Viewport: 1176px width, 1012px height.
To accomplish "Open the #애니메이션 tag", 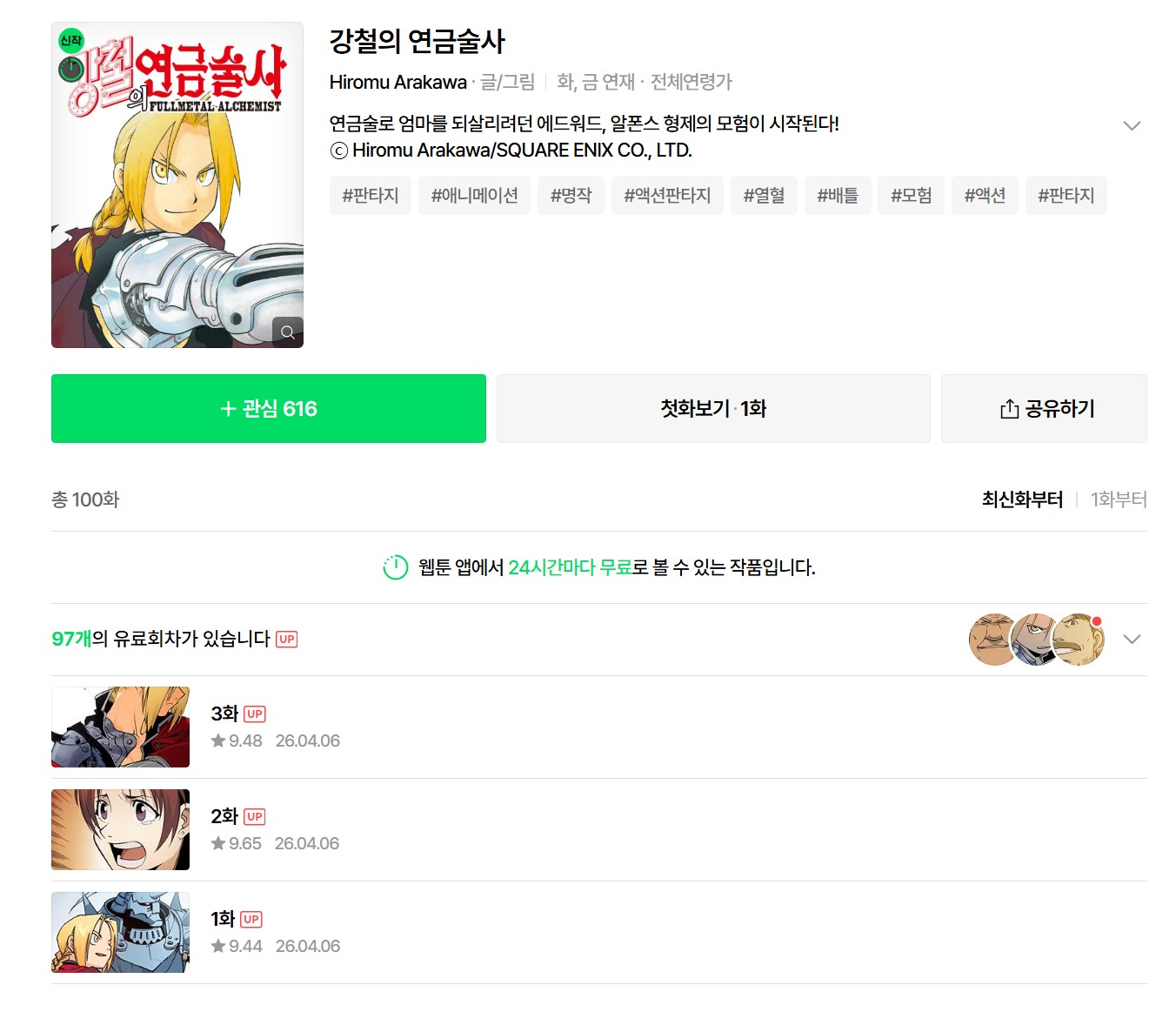I will click(475, 196).
